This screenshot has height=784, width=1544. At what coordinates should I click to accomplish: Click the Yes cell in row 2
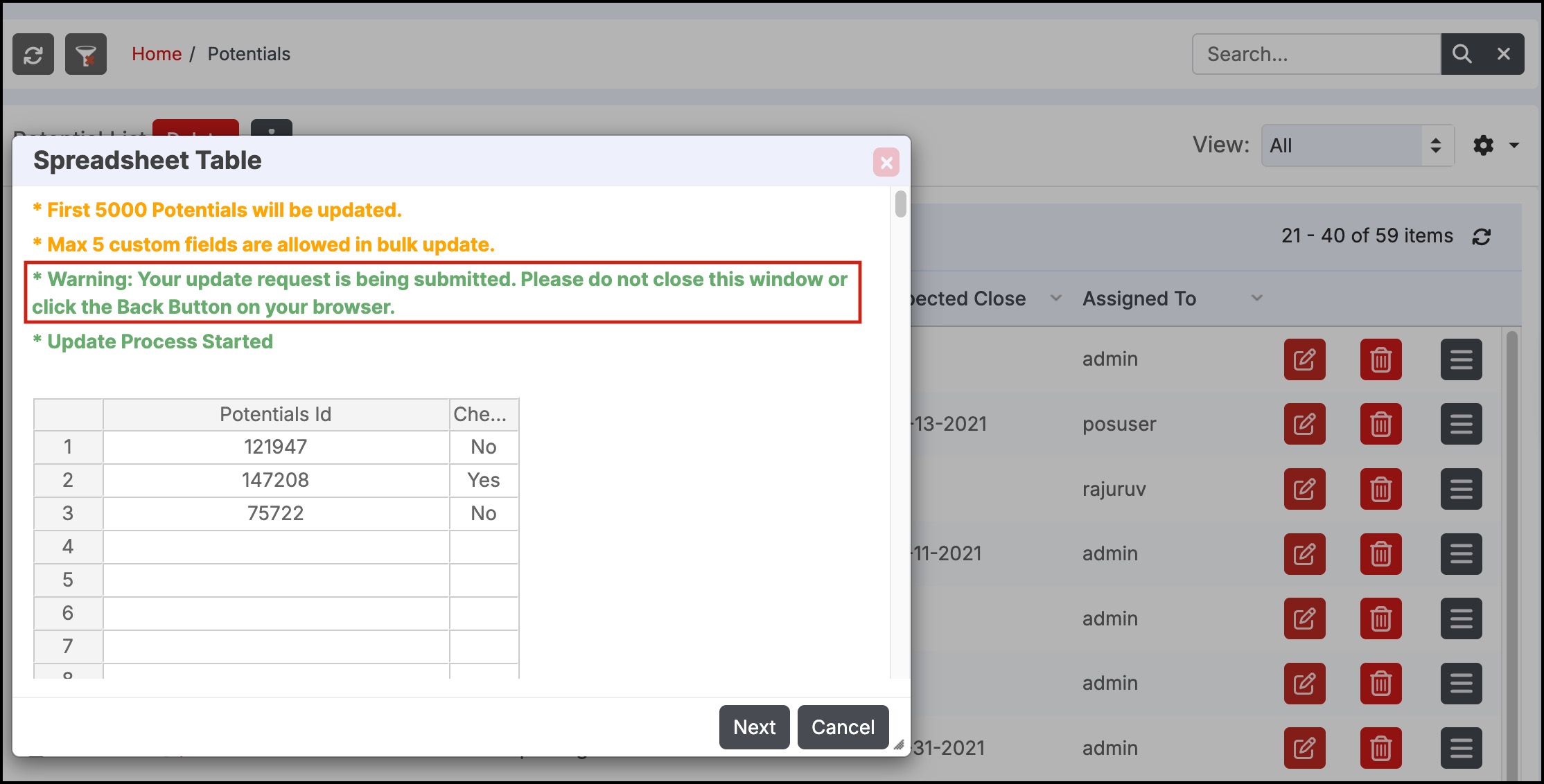coord(483,480)
